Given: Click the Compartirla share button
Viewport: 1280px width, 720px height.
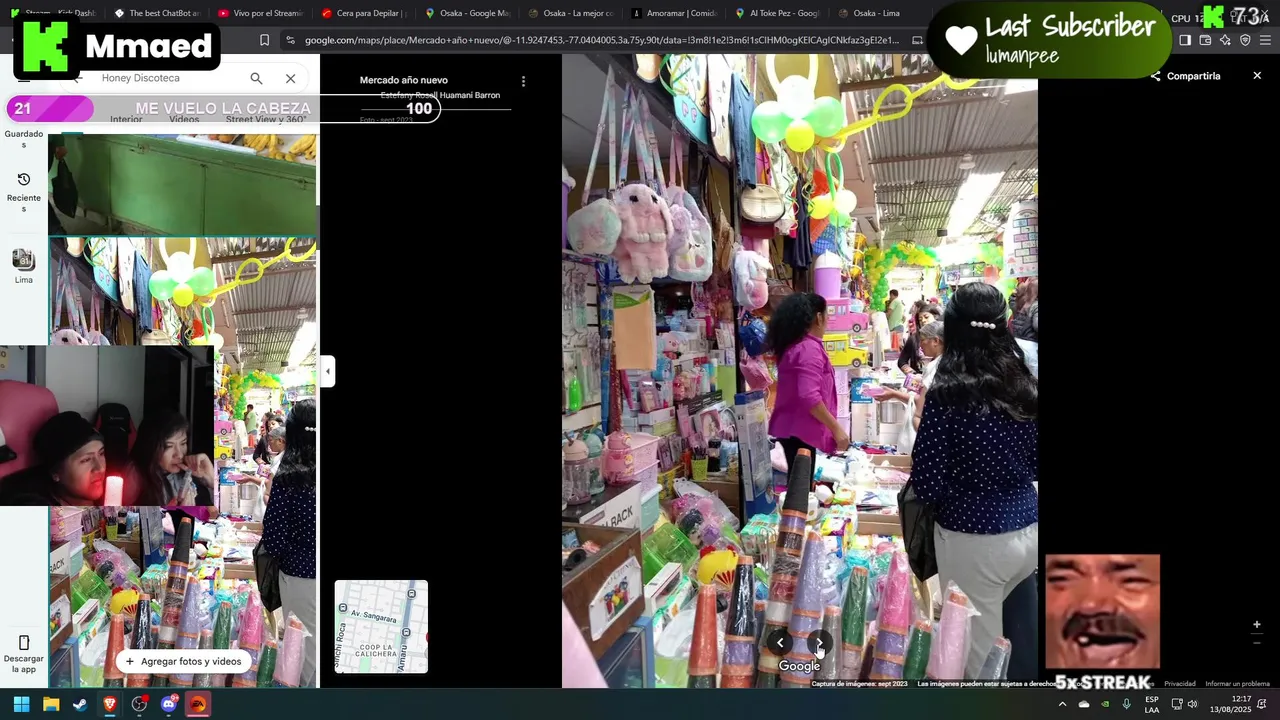Looking at the screenshot, I should click(x=1185, y=76).
